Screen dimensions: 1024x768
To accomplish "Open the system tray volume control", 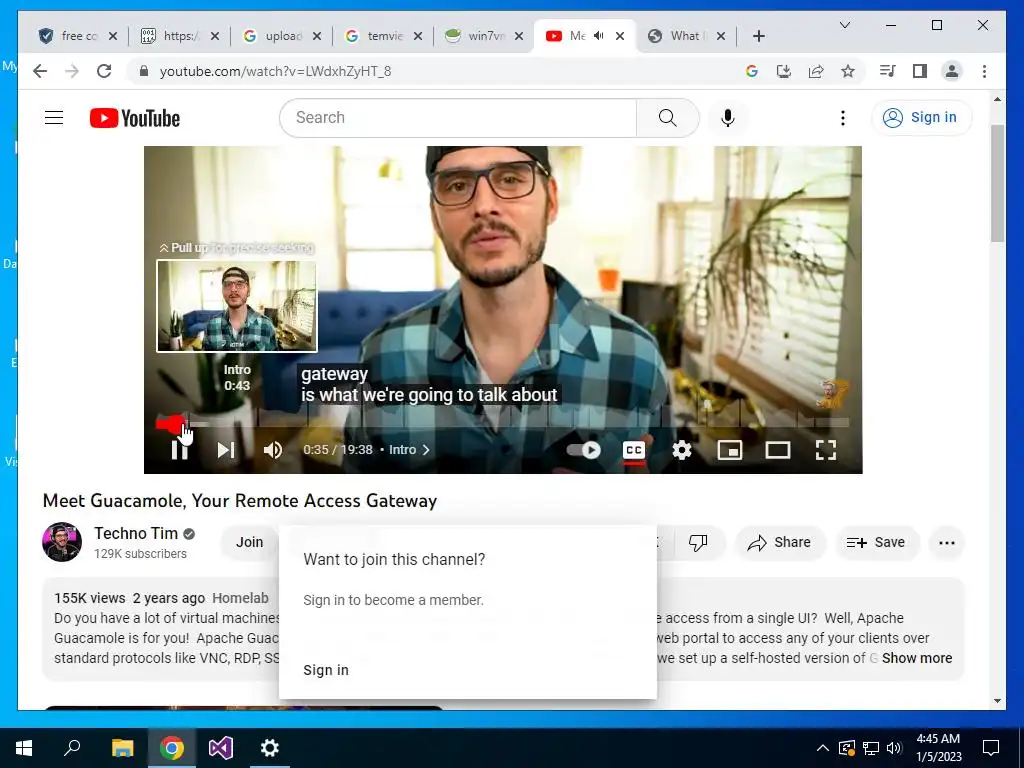I will click(x=894, y=748).
